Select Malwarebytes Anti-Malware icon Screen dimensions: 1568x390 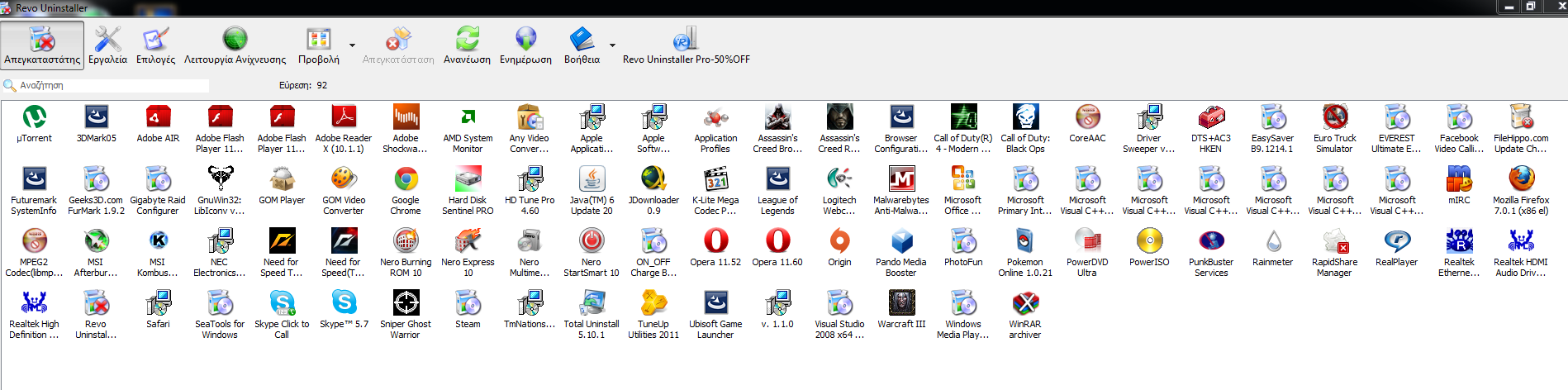(x=901, y=179)
